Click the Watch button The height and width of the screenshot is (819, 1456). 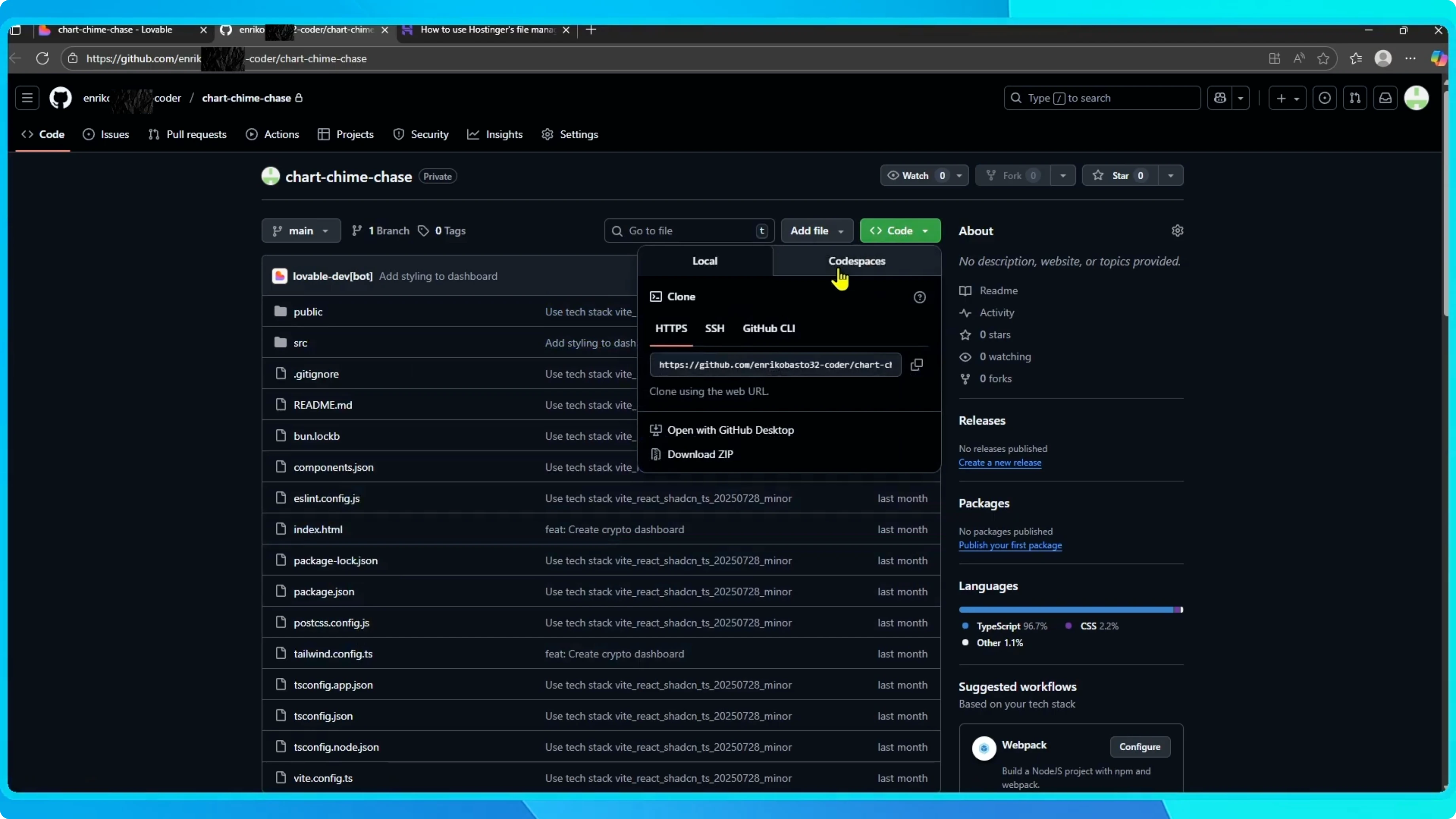[915, 175]
